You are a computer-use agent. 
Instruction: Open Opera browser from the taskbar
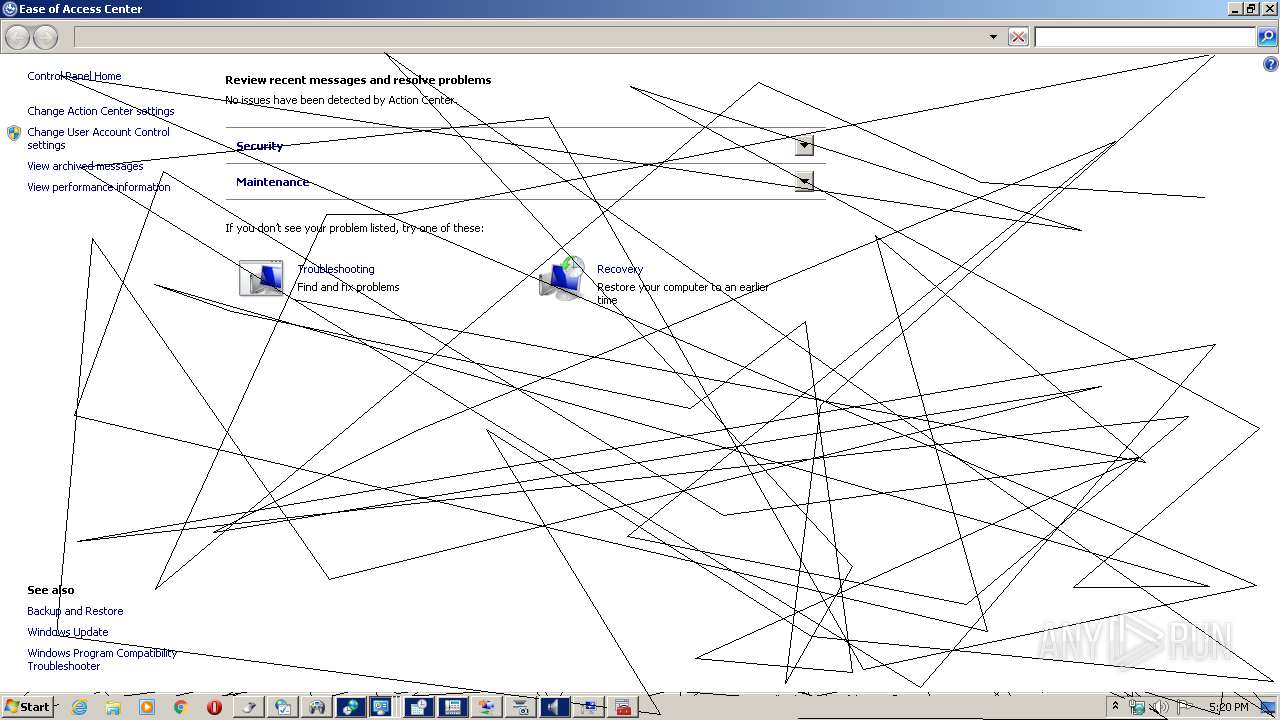click(214, 707)
